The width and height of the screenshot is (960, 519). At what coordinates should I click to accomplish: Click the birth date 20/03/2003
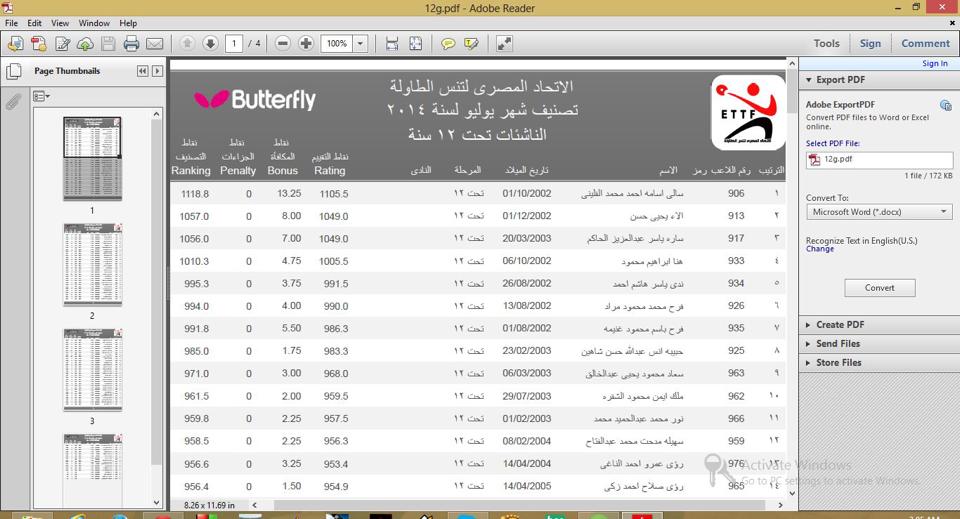(x=527, y=238)
